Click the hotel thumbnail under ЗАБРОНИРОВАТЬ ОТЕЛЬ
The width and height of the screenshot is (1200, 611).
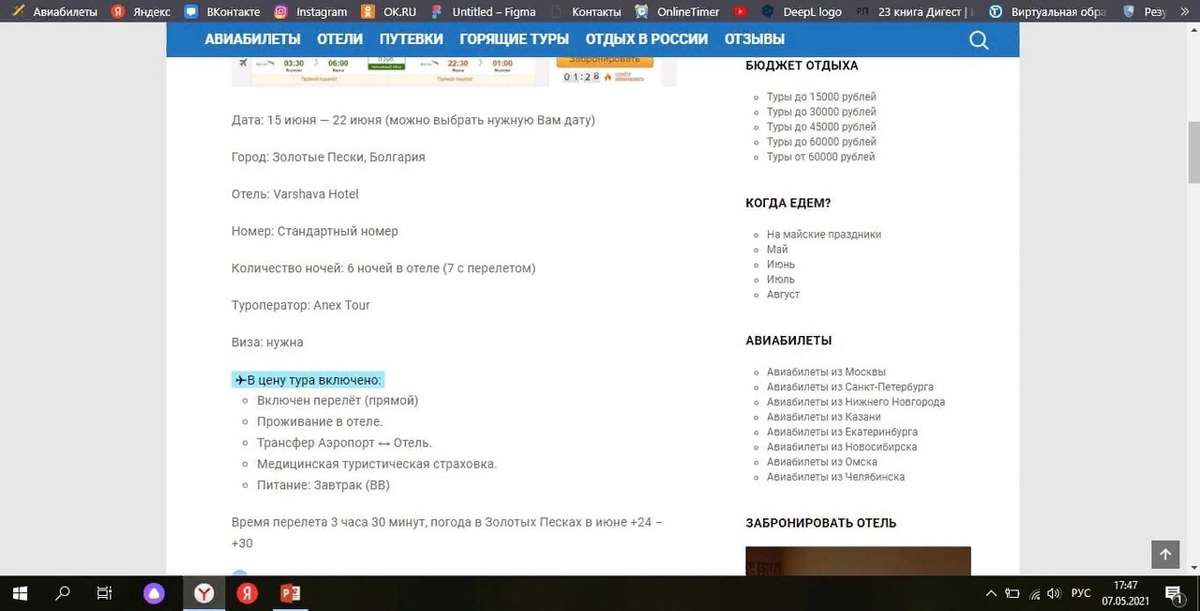pos(858,561)
